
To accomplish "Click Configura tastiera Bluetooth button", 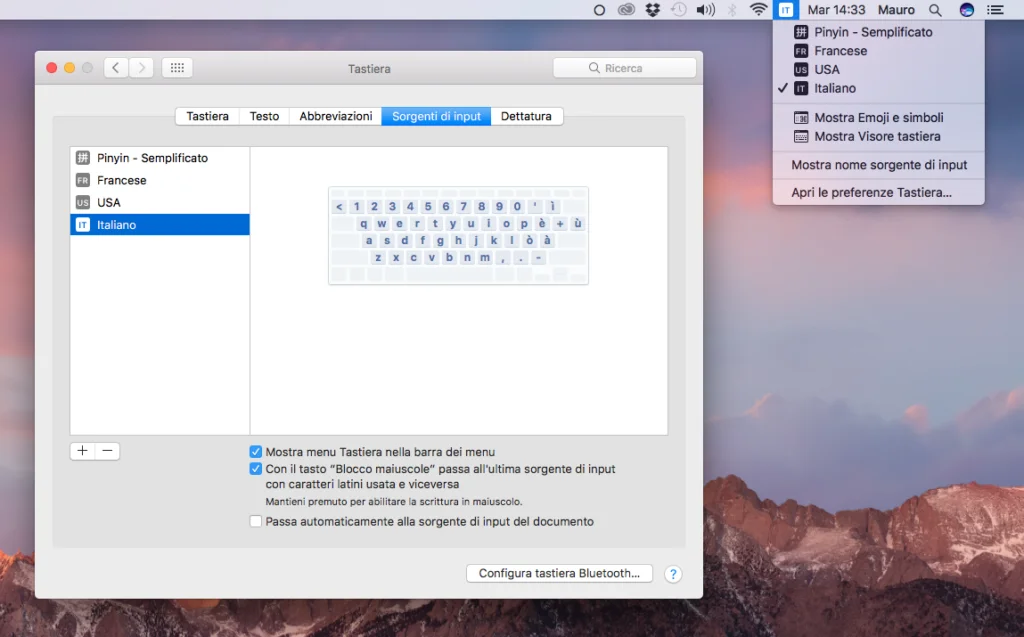I will [x=559, y=573].
